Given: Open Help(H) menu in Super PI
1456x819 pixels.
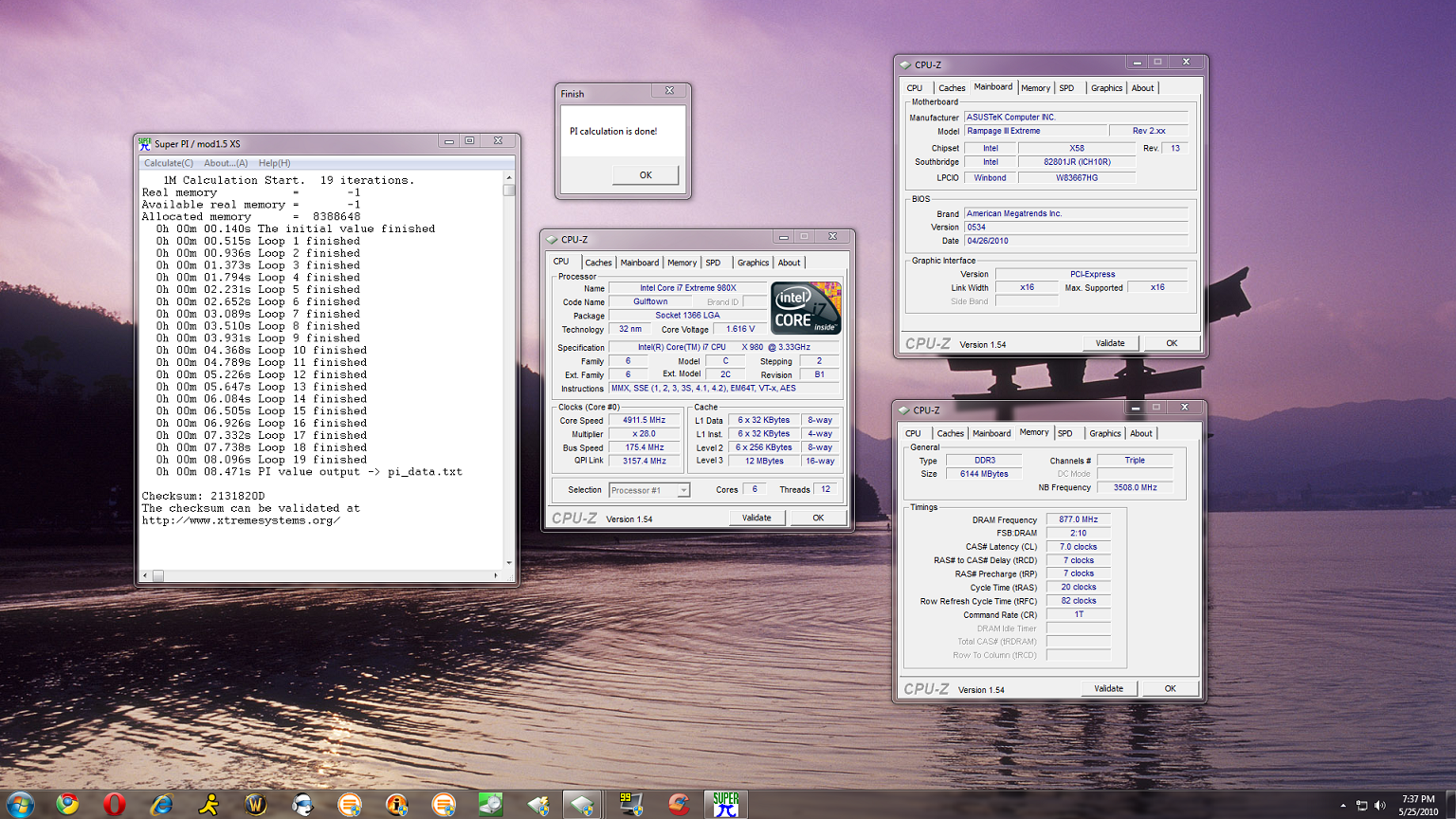Looking at the screenshot, I should coord(275,163).
